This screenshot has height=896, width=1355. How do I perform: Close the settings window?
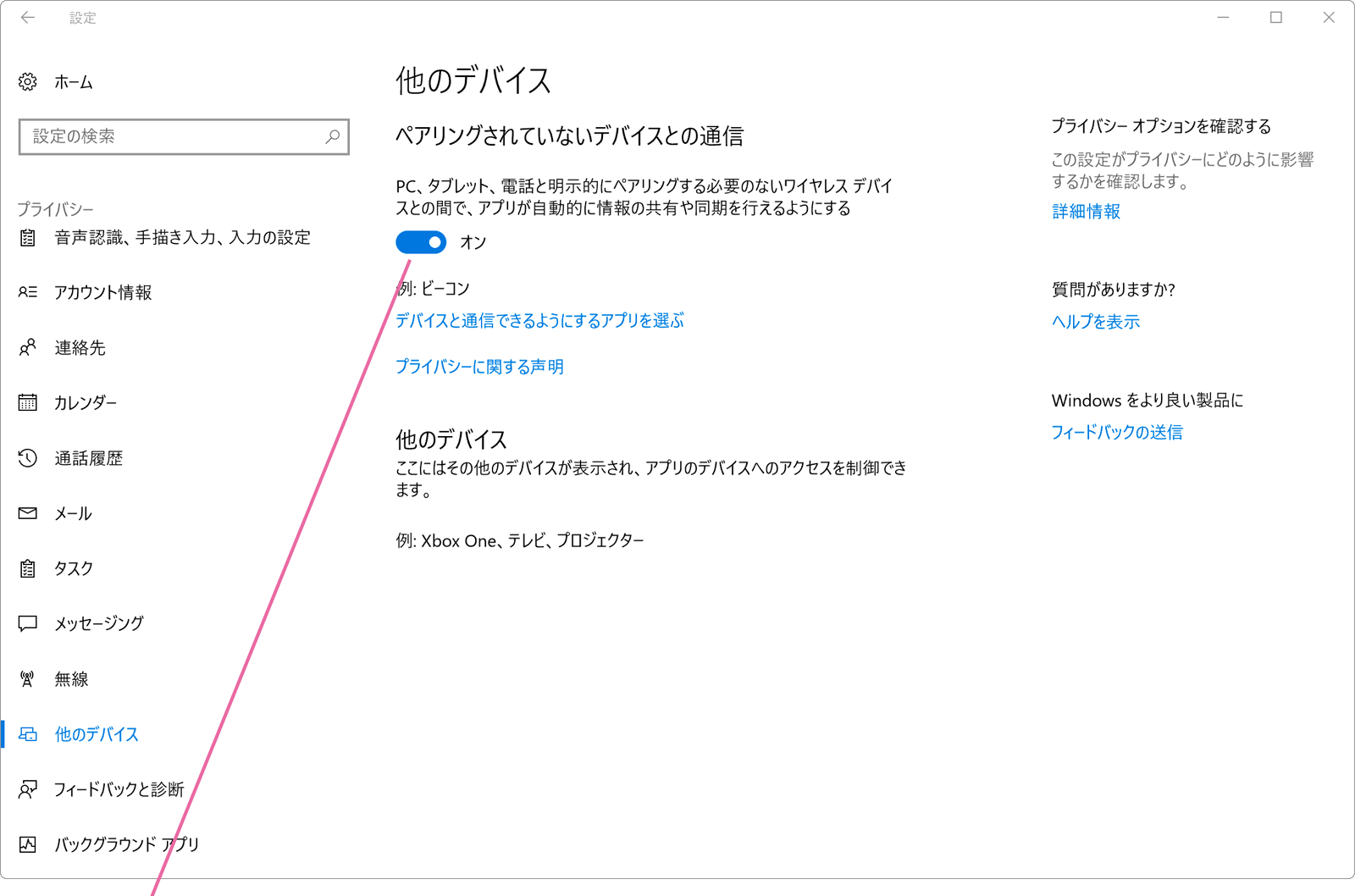1329,17
